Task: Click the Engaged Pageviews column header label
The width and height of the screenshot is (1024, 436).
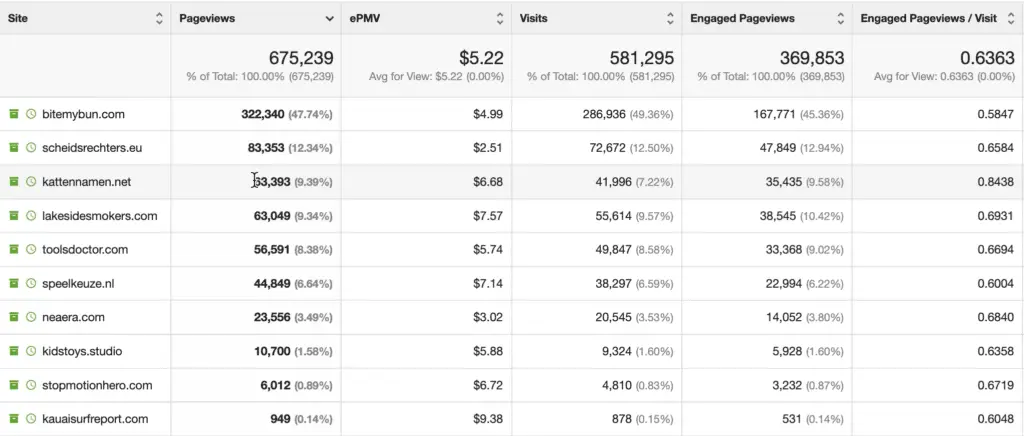Action: click(743, 18)
